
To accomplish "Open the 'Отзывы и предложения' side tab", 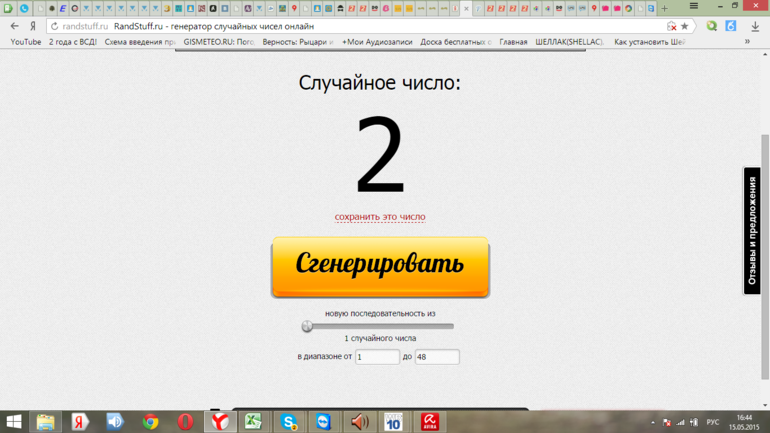I will tap(752, 231).
